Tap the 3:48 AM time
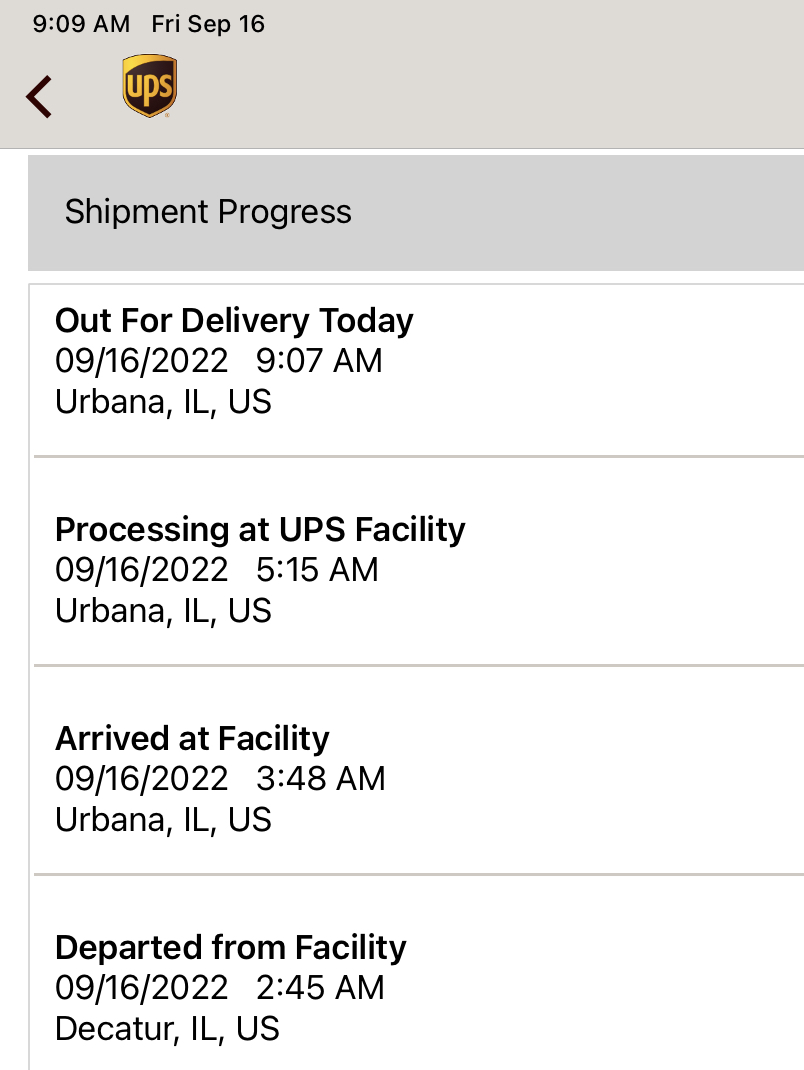804x1070 pixels. (x=320, y=779)
